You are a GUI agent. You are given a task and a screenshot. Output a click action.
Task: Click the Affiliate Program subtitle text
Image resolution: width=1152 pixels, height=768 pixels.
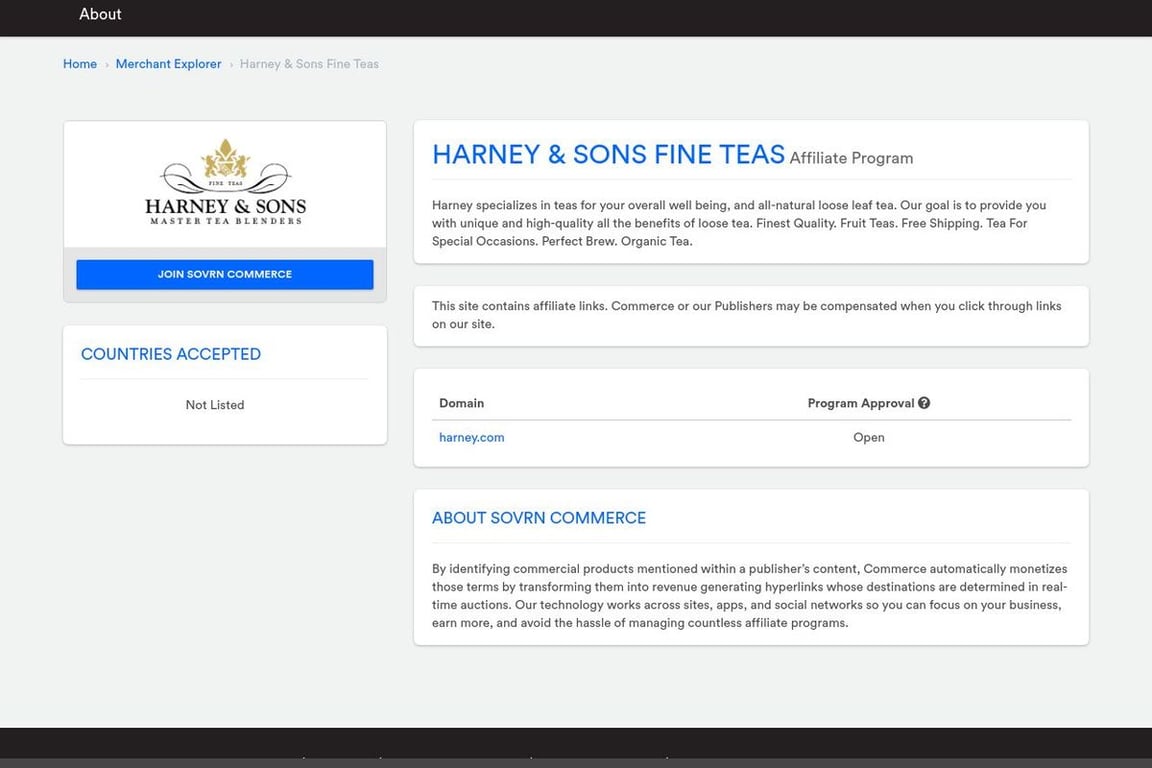pyautogui.click(x=852, y=158)
